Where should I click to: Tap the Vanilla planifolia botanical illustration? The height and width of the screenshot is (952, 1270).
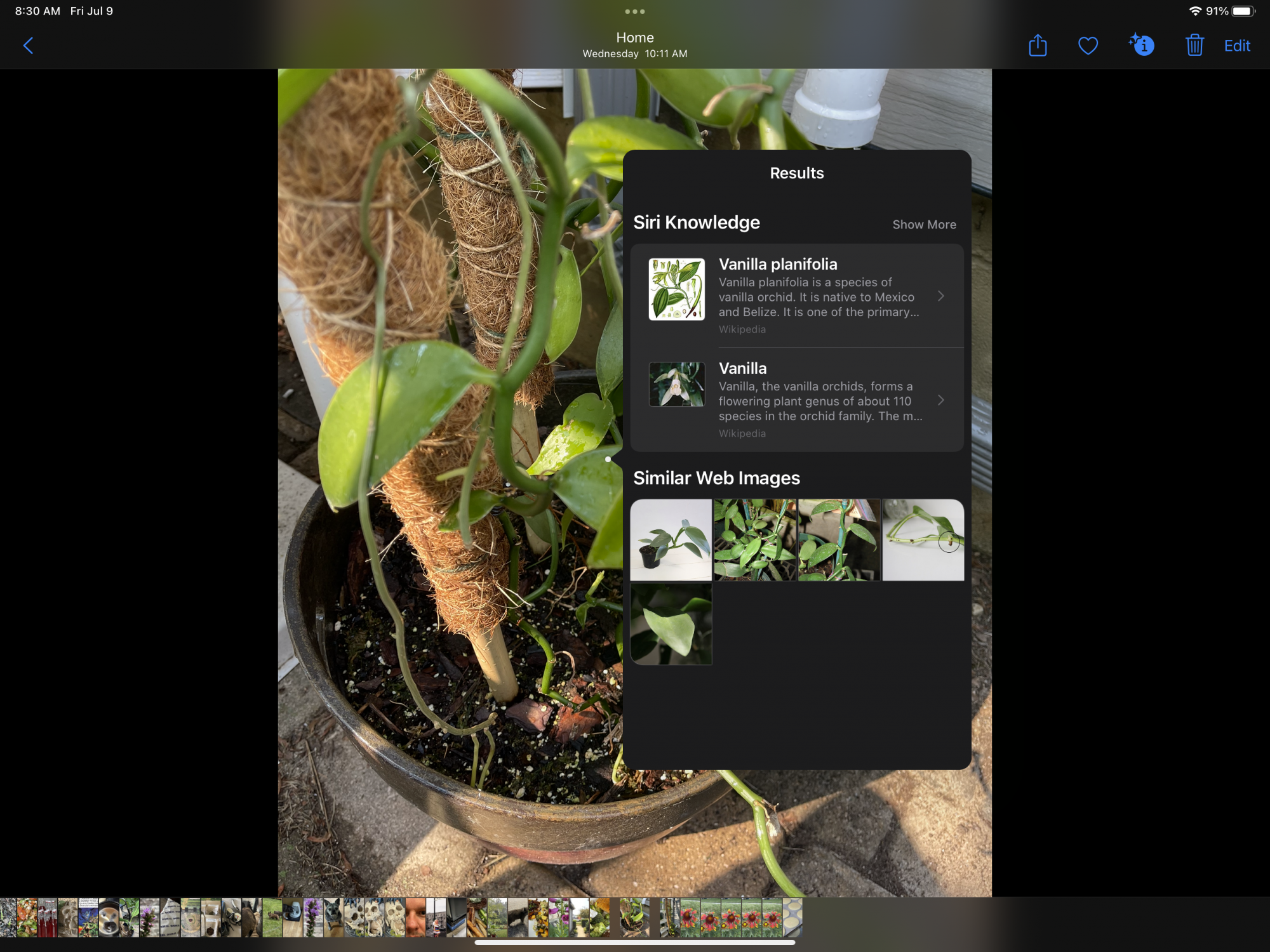[x=676, y=289]
